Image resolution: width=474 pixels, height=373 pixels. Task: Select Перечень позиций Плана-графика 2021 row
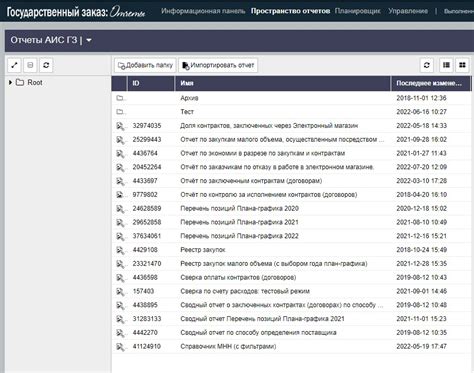tap(291, 222)
